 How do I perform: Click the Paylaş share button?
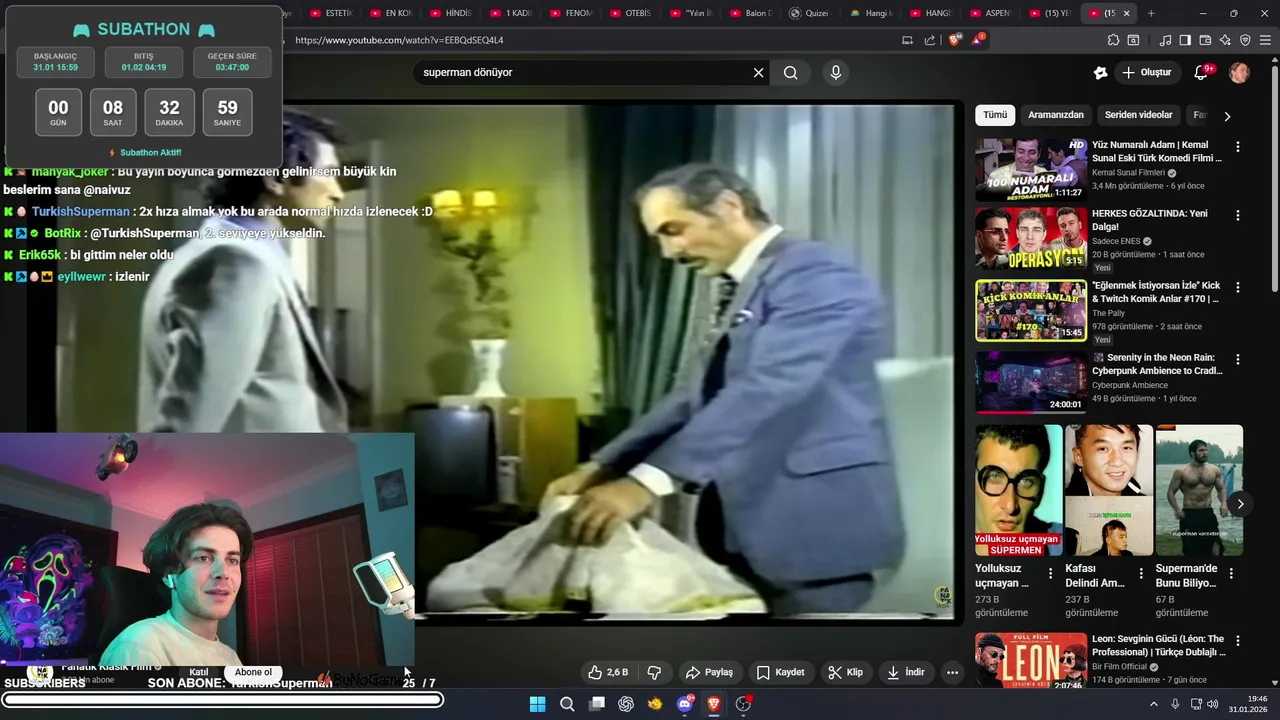coord(709,672)
